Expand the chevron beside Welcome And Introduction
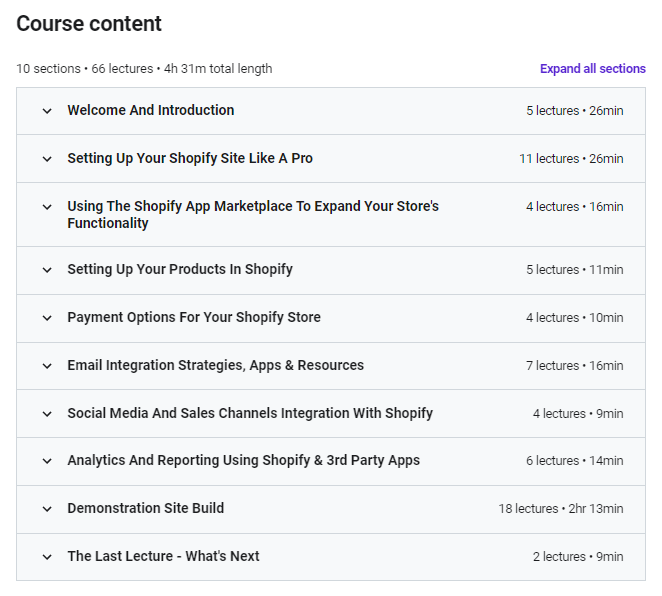This screenshot has width=662, height=596. [x=47, y=111]
